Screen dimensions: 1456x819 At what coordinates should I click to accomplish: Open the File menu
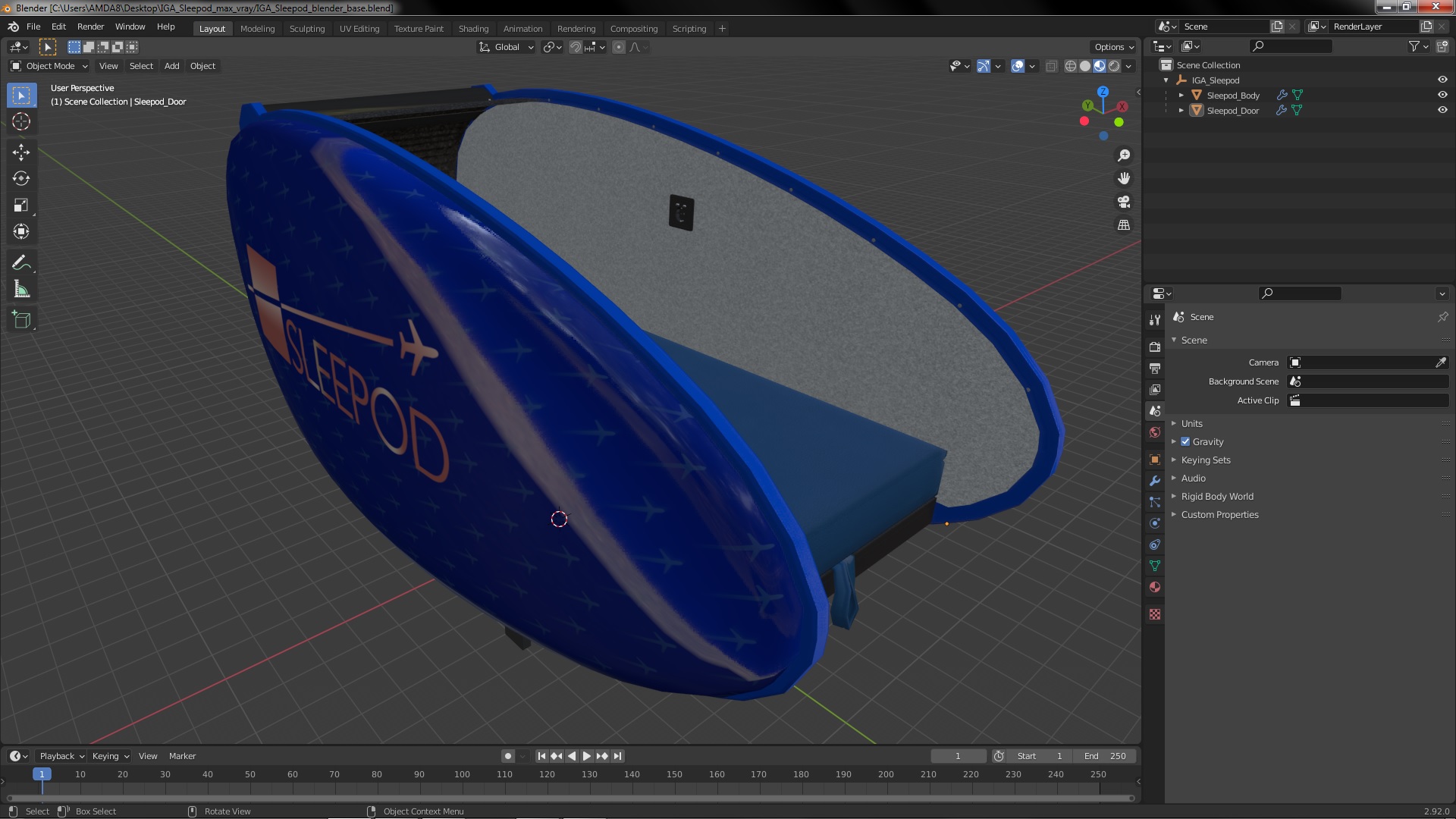point(33,27)
